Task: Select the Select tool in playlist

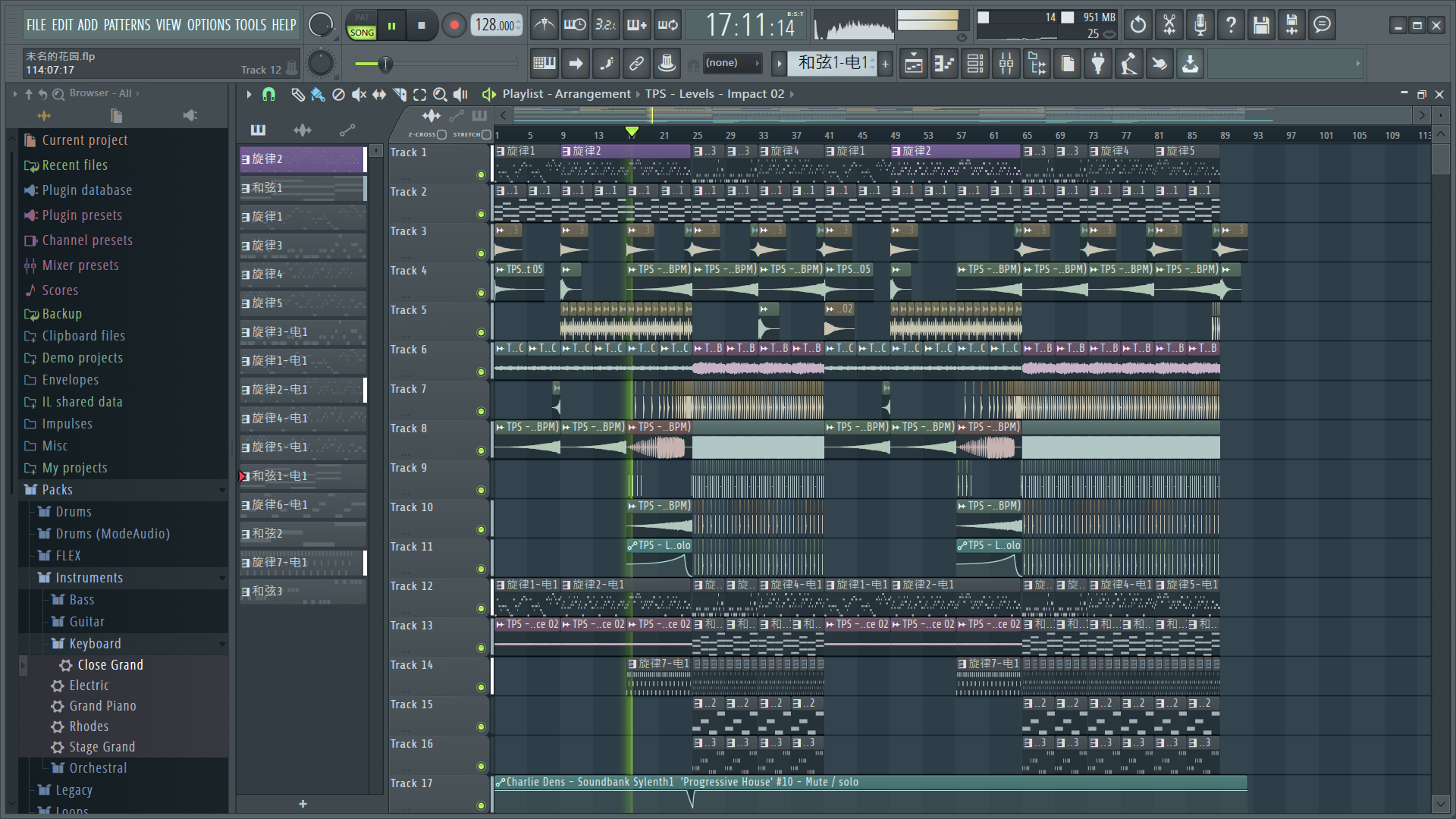Action: pyautogui.click(x=420, y=94)
